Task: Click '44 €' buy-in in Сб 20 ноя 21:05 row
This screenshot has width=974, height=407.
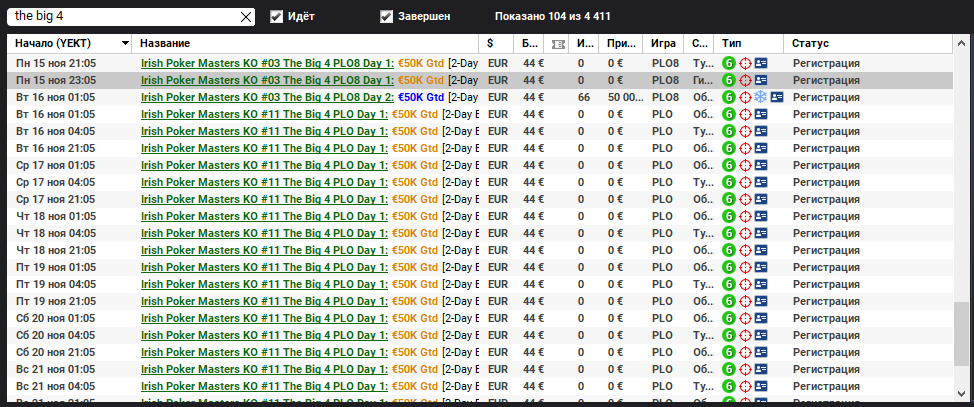Action: (533, 352)
